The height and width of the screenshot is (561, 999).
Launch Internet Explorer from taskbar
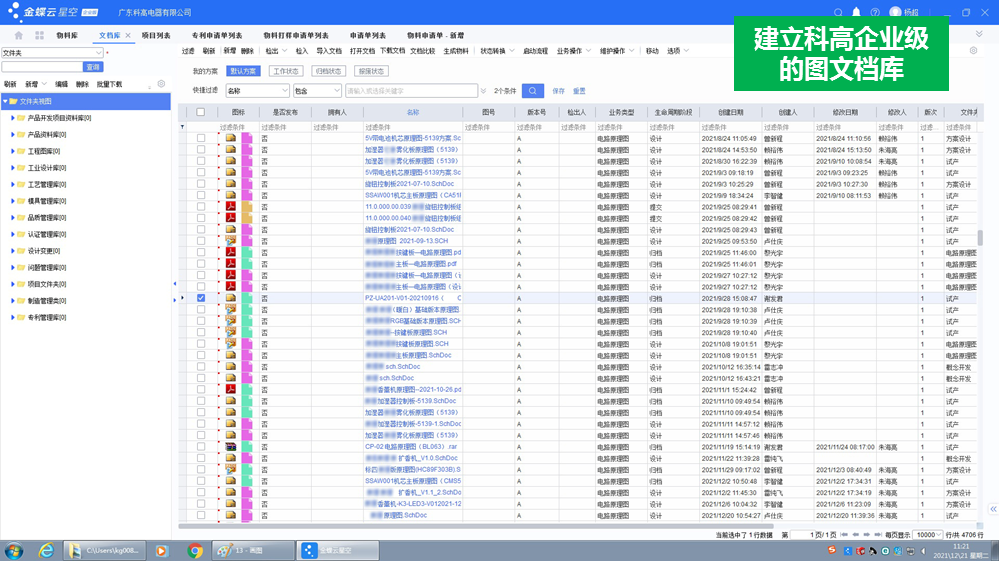[x=46, y=551]
